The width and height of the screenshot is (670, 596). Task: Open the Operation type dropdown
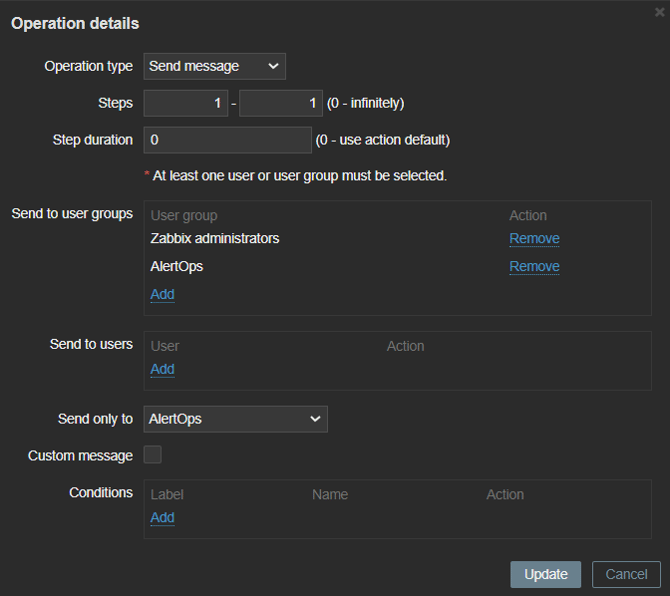point(215,66)
